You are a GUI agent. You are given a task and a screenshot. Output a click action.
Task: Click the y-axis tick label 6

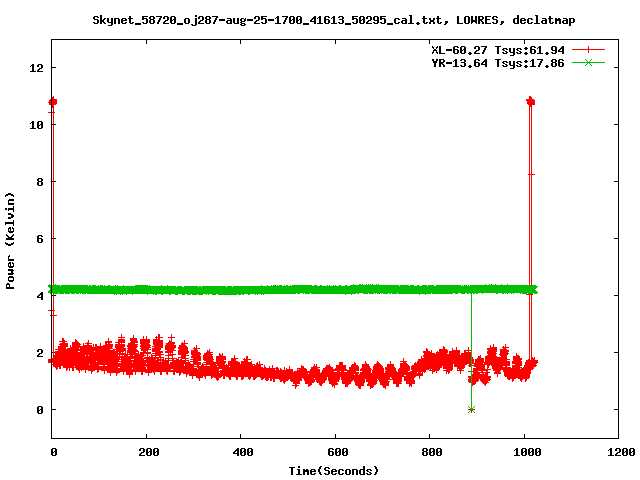40,239
